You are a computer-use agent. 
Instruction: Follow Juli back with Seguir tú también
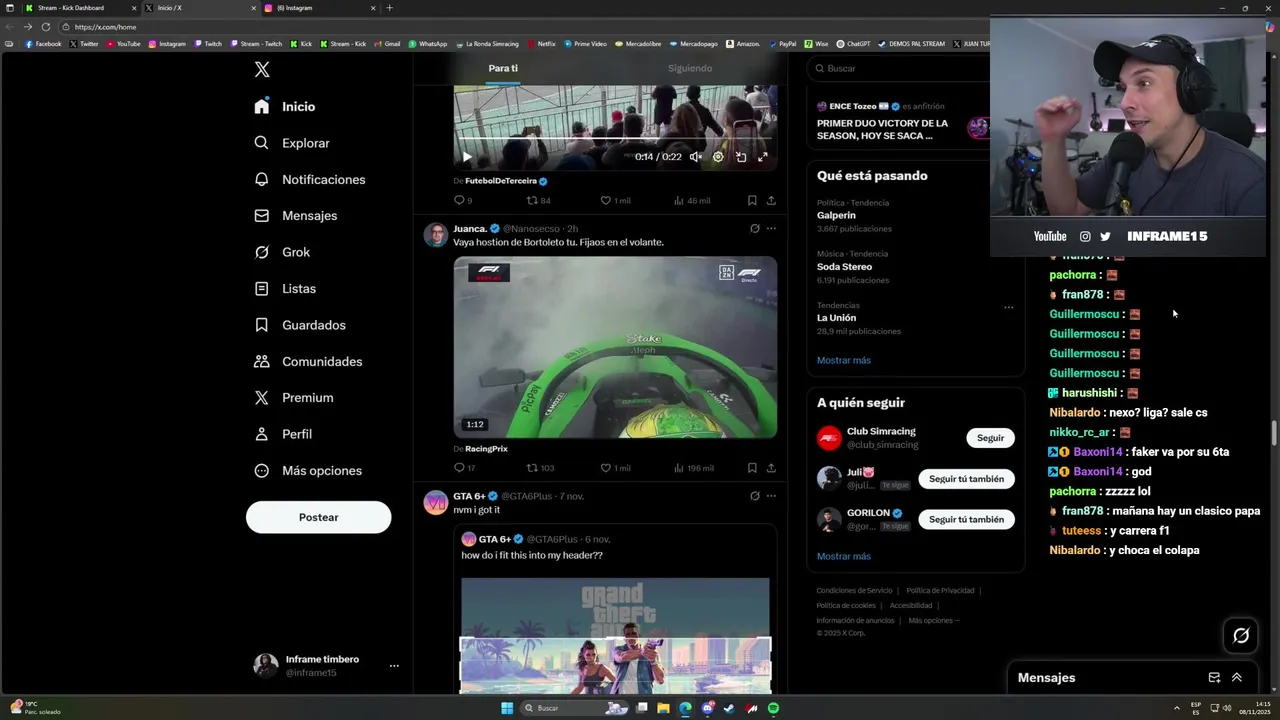(966, 479)
